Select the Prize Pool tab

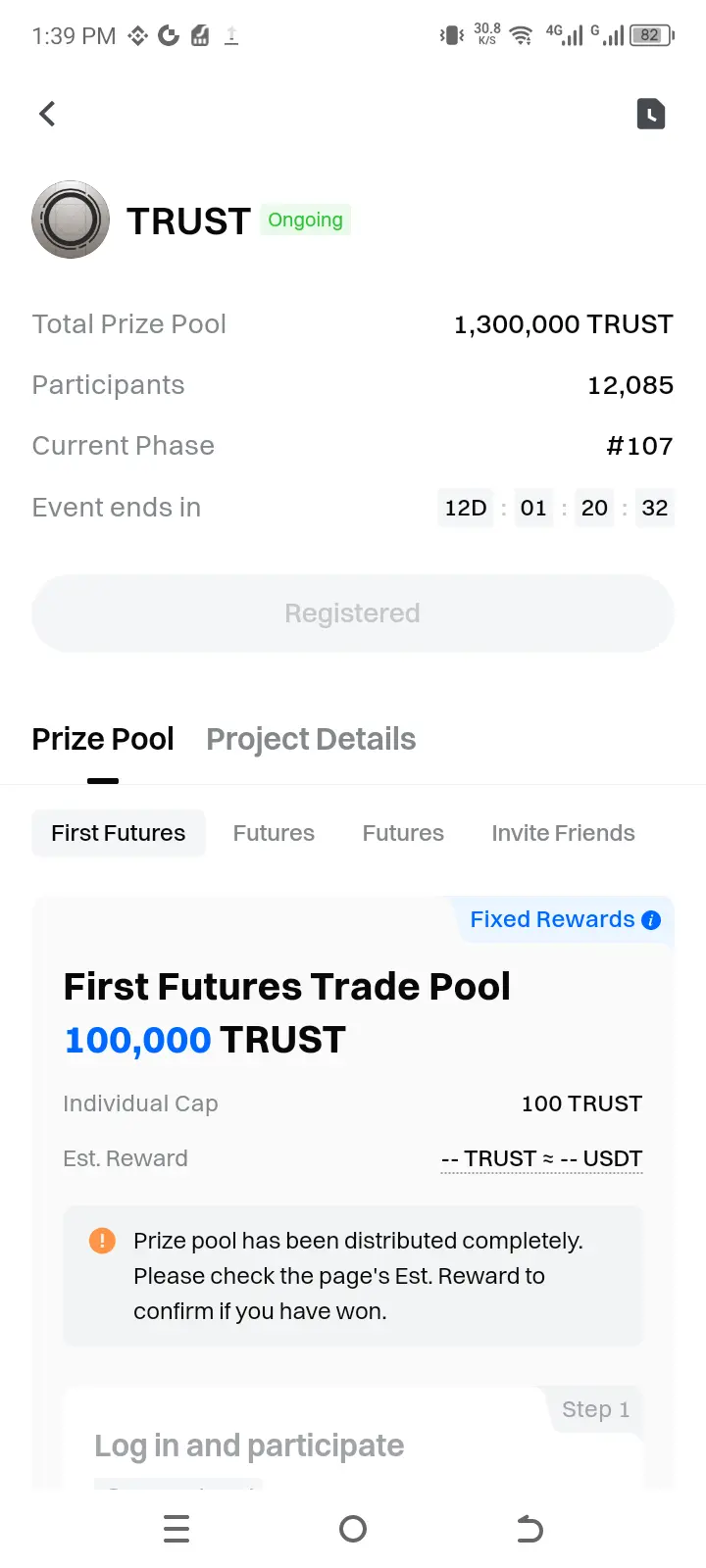tap(103, 739)
